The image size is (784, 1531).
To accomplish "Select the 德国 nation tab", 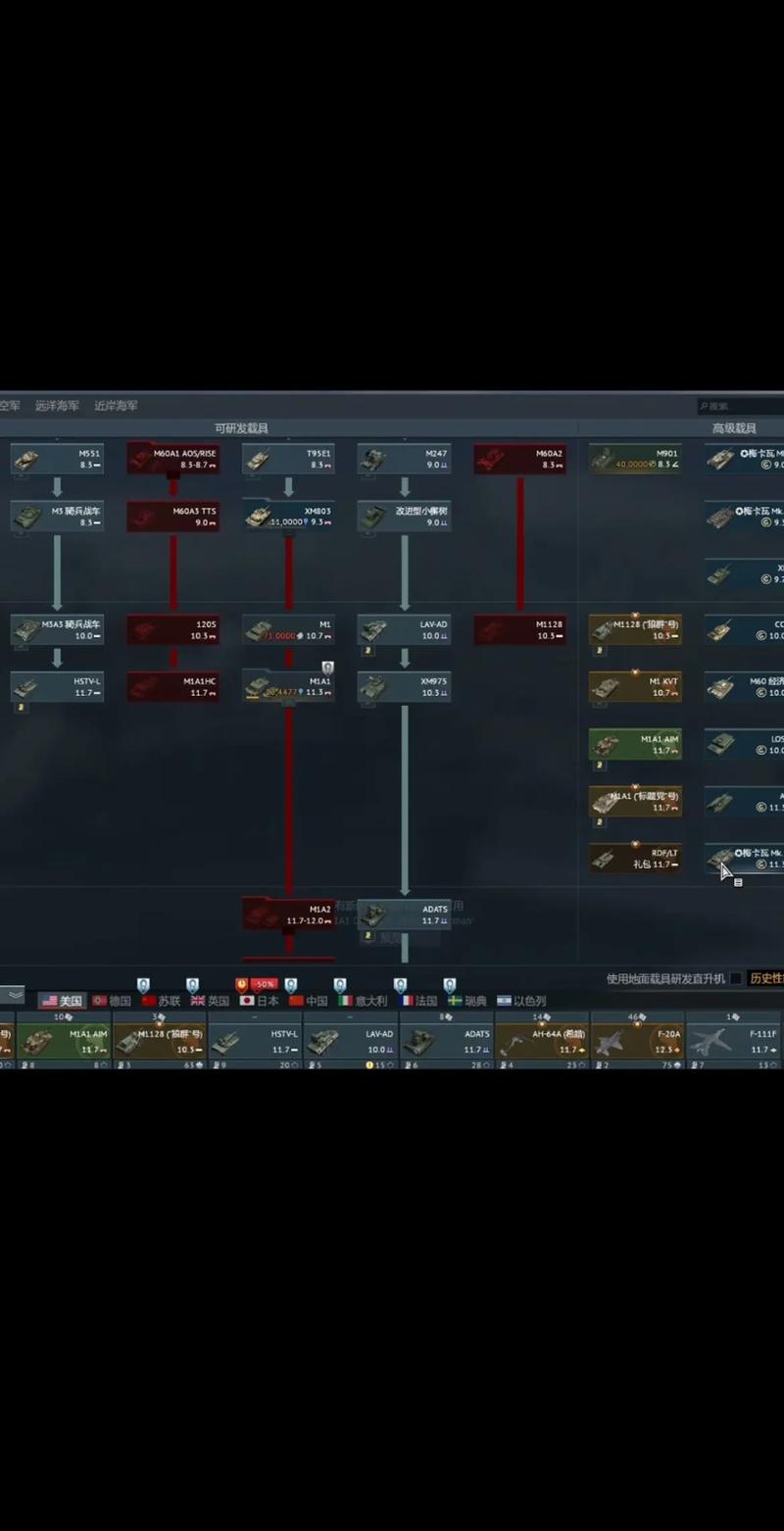I will pos(112,1001).
